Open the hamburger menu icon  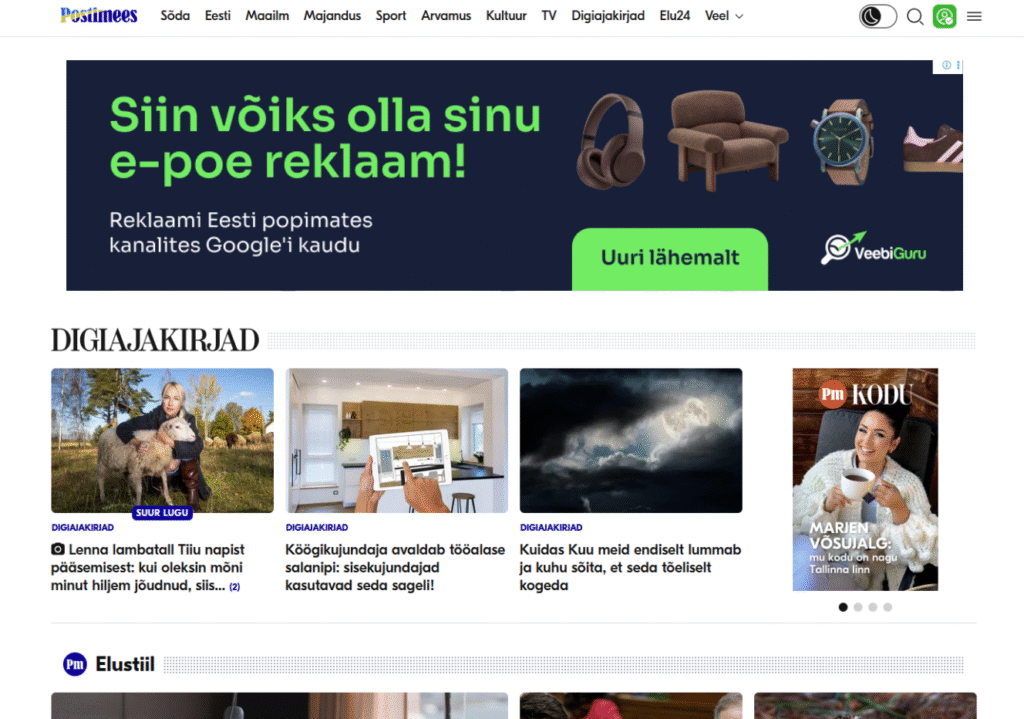click(974, 16)
